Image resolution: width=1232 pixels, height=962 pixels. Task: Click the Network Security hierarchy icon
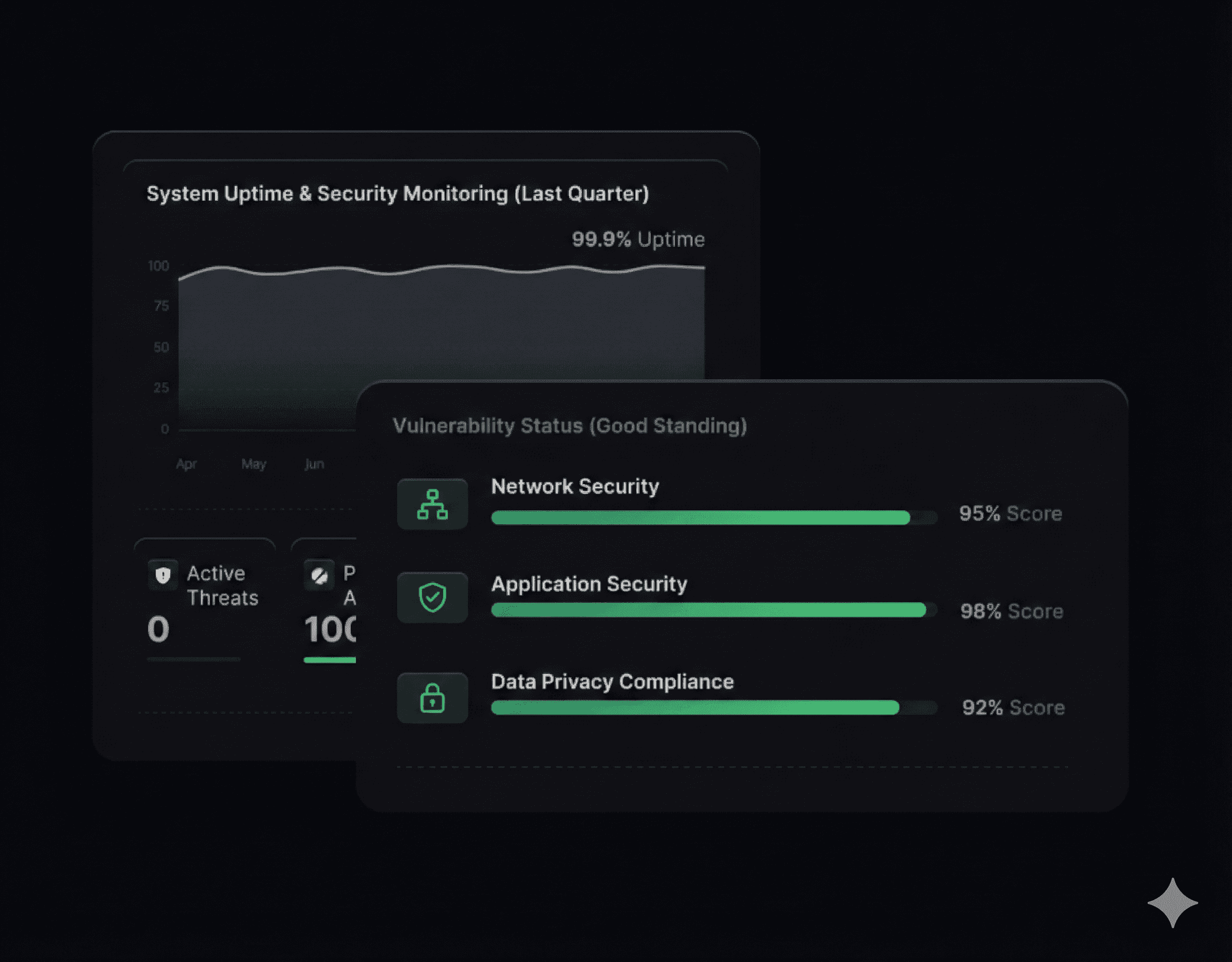(x=432, y=504)
